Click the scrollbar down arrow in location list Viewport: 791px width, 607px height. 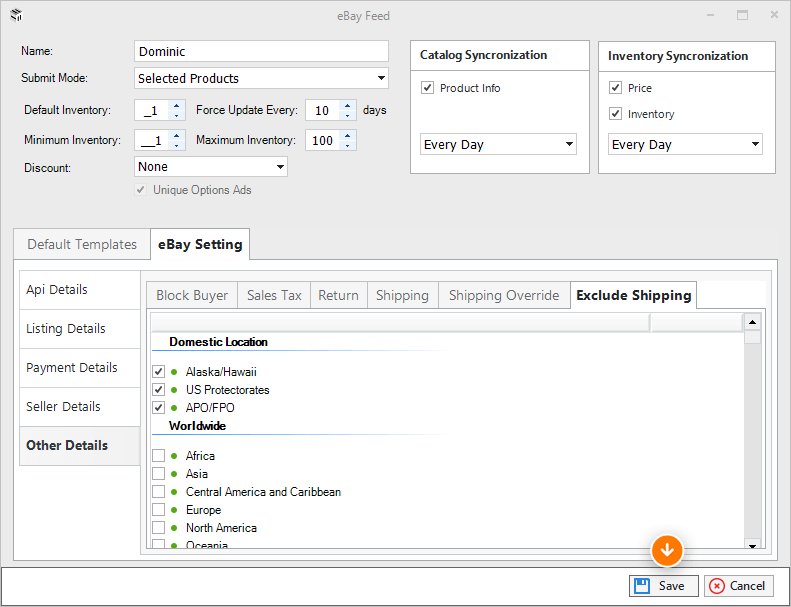[x=752, y=545]
